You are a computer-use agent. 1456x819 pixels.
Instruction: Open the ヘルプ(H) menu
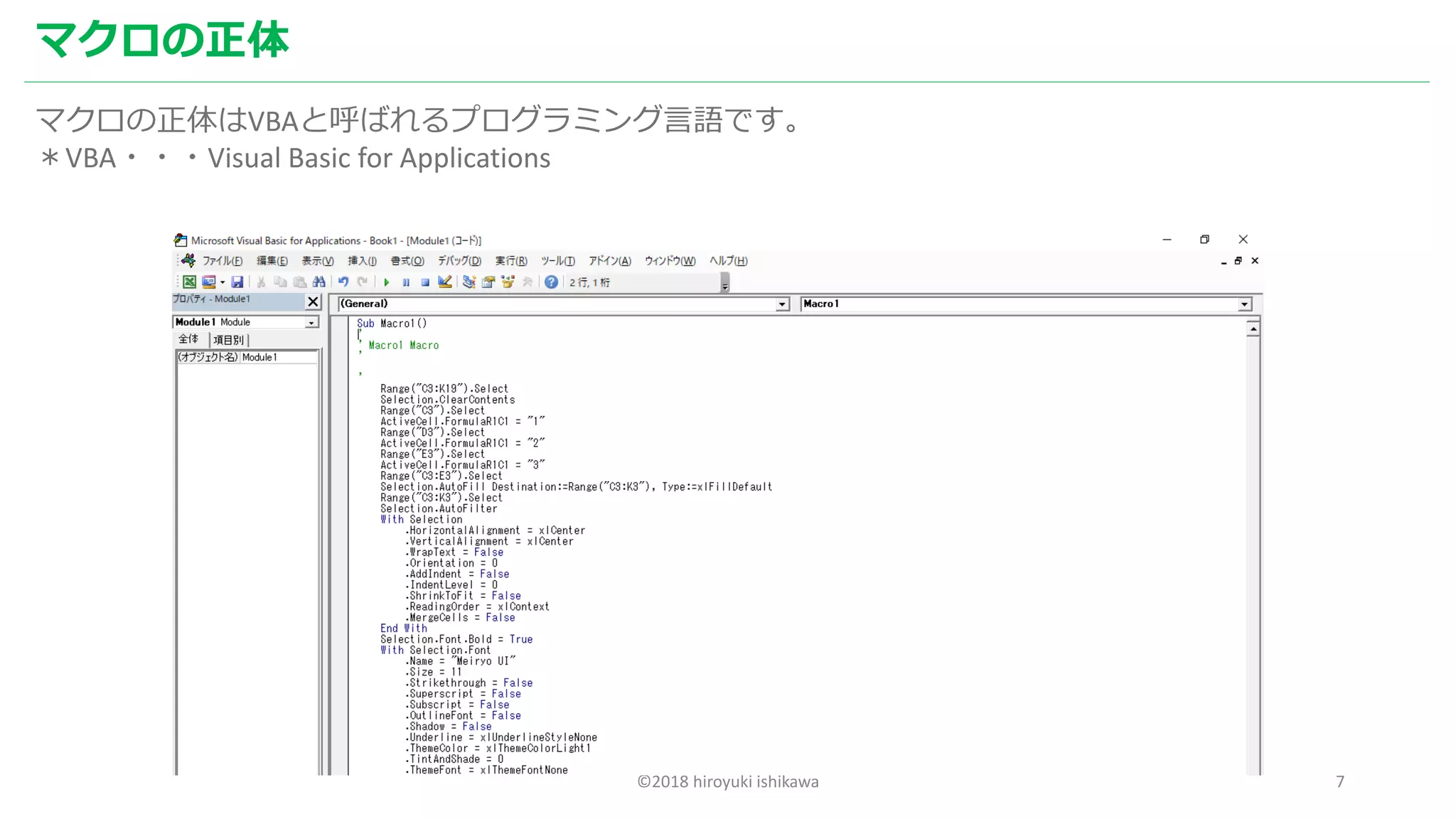[x=729, y=261]
